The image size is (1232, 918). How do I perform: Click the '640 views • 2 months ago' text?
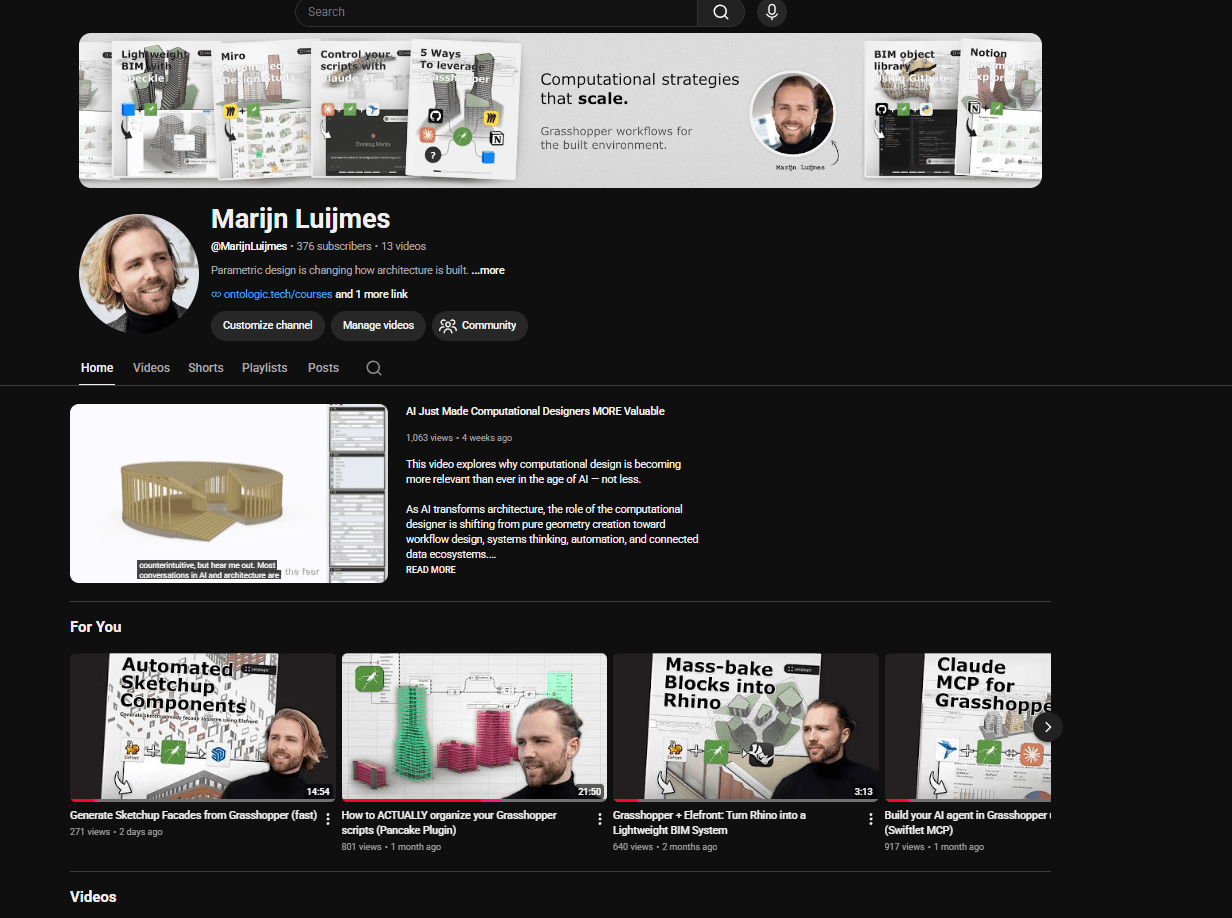[x=665, y=847]
